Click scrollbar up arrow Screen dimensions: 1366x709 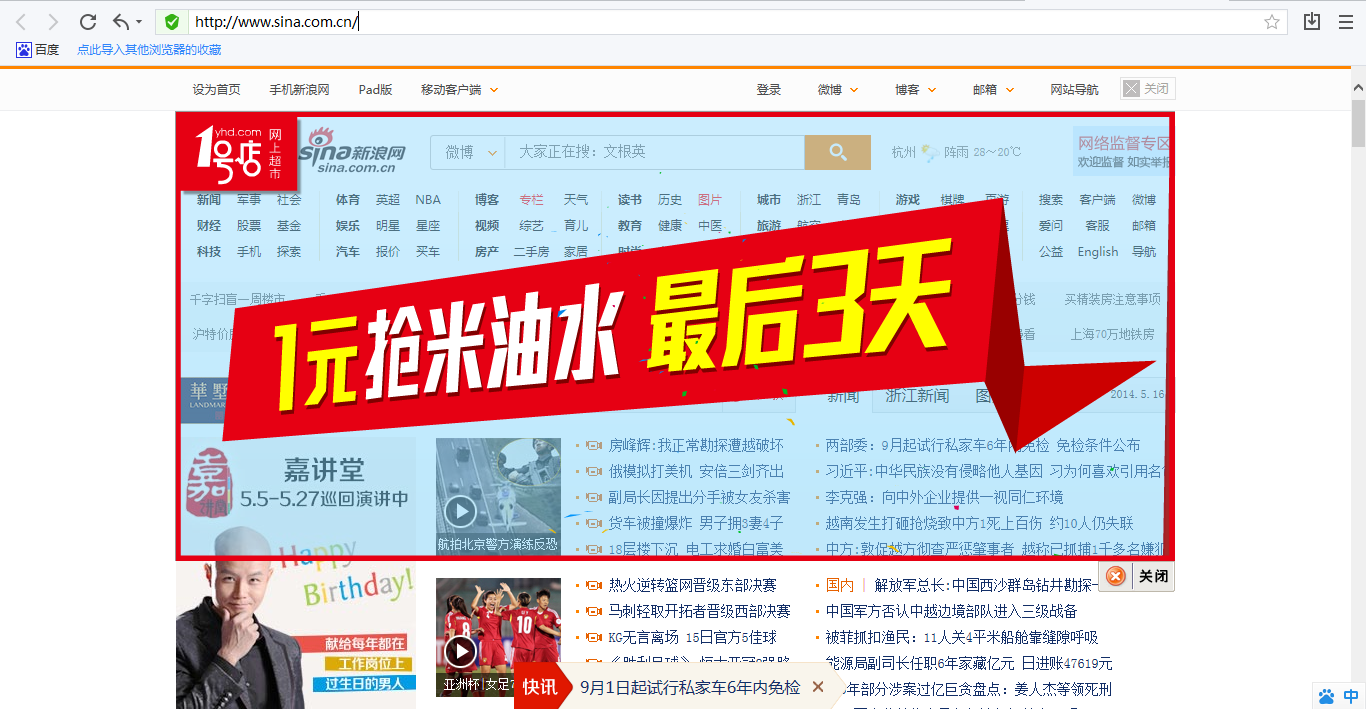pos(1357,89)
